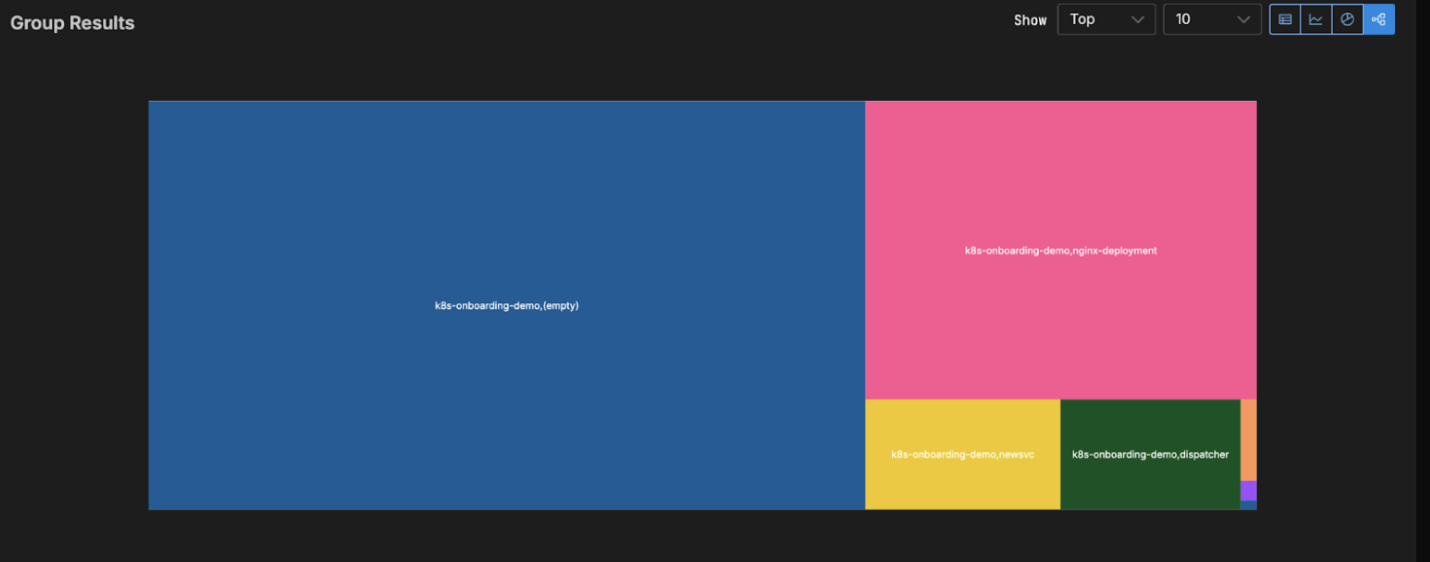Click the Show label text
The width and height of the screenshot is (1430, 562).
point(1030,20)
